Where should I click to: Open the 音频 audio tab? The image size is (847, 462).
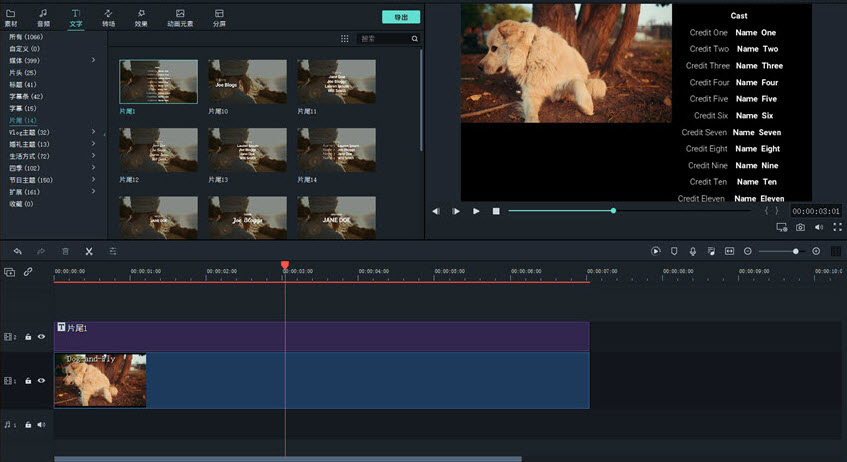tap(43, 17)
